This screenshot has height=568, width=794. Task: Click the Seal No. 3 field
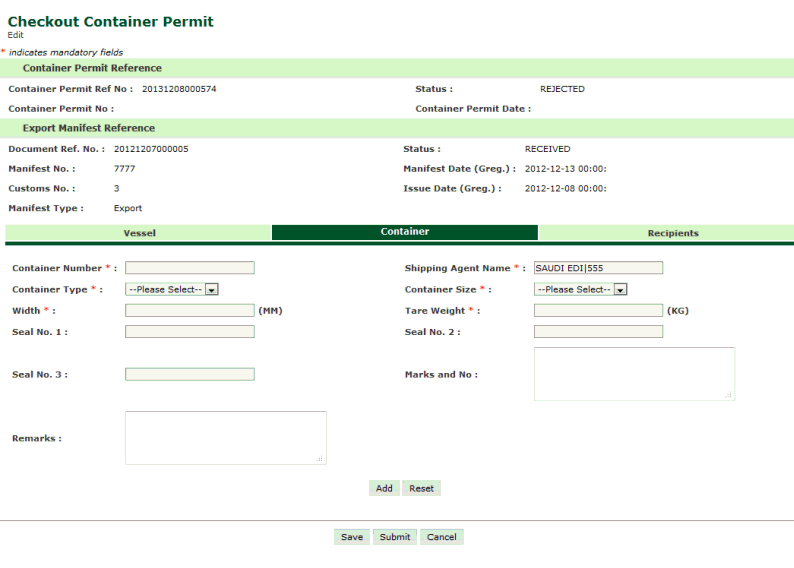click(190, 375)
